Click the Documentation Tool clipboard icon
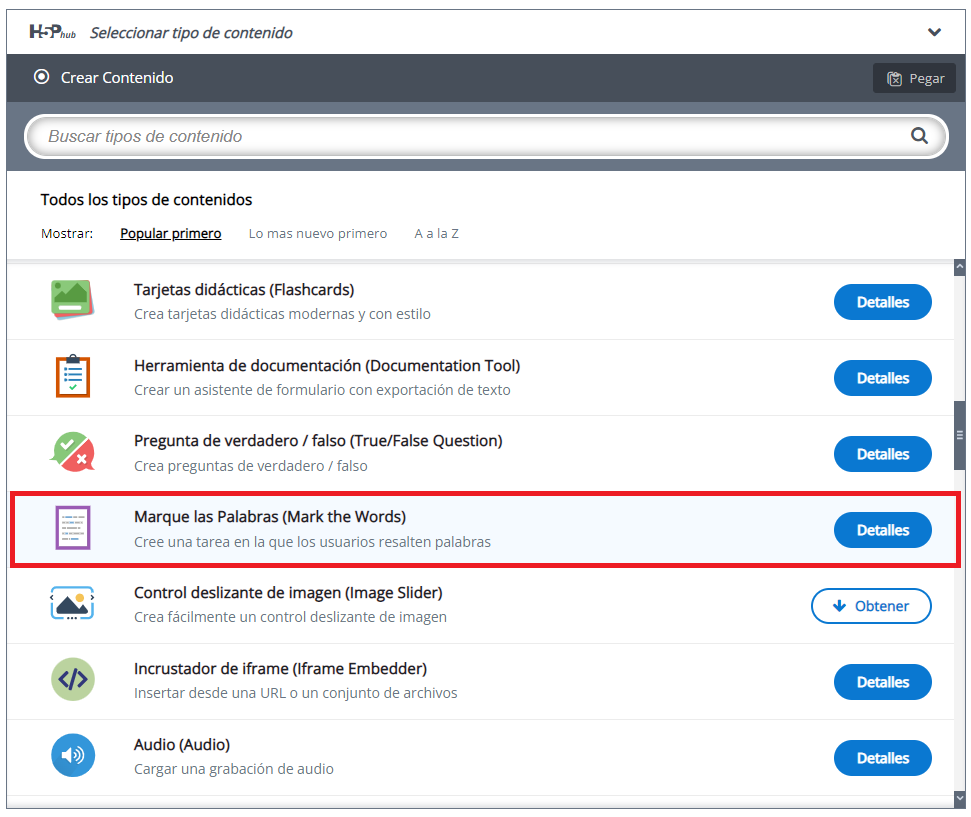 pos(72,377)
